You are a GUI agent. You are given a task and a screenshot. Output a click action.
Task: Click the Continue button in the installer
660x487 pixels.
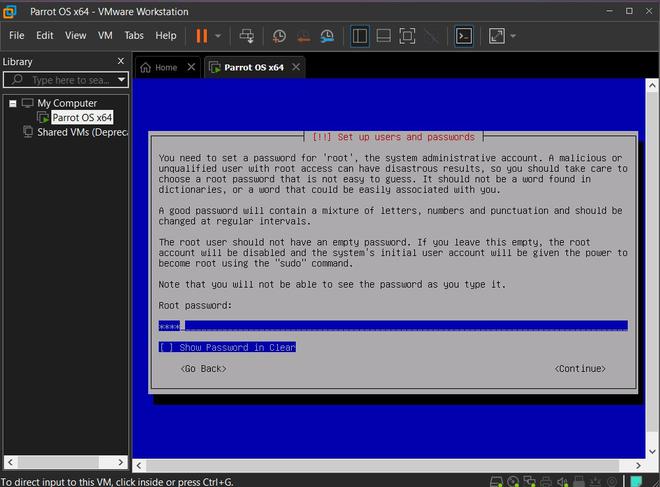(580, 369)
